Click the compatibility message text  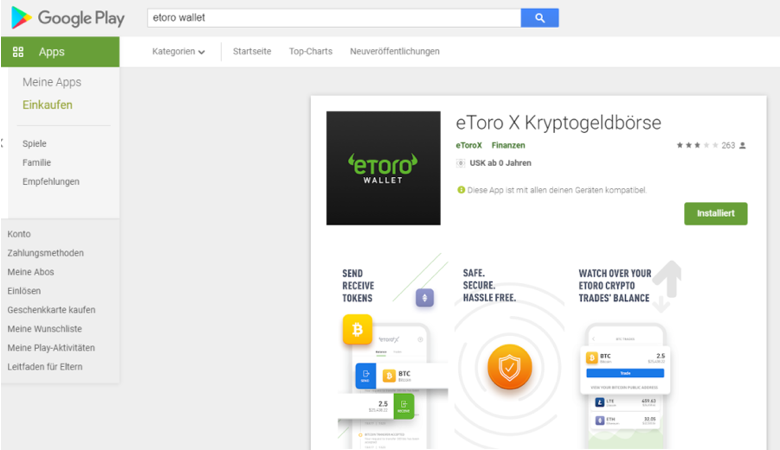557,190
